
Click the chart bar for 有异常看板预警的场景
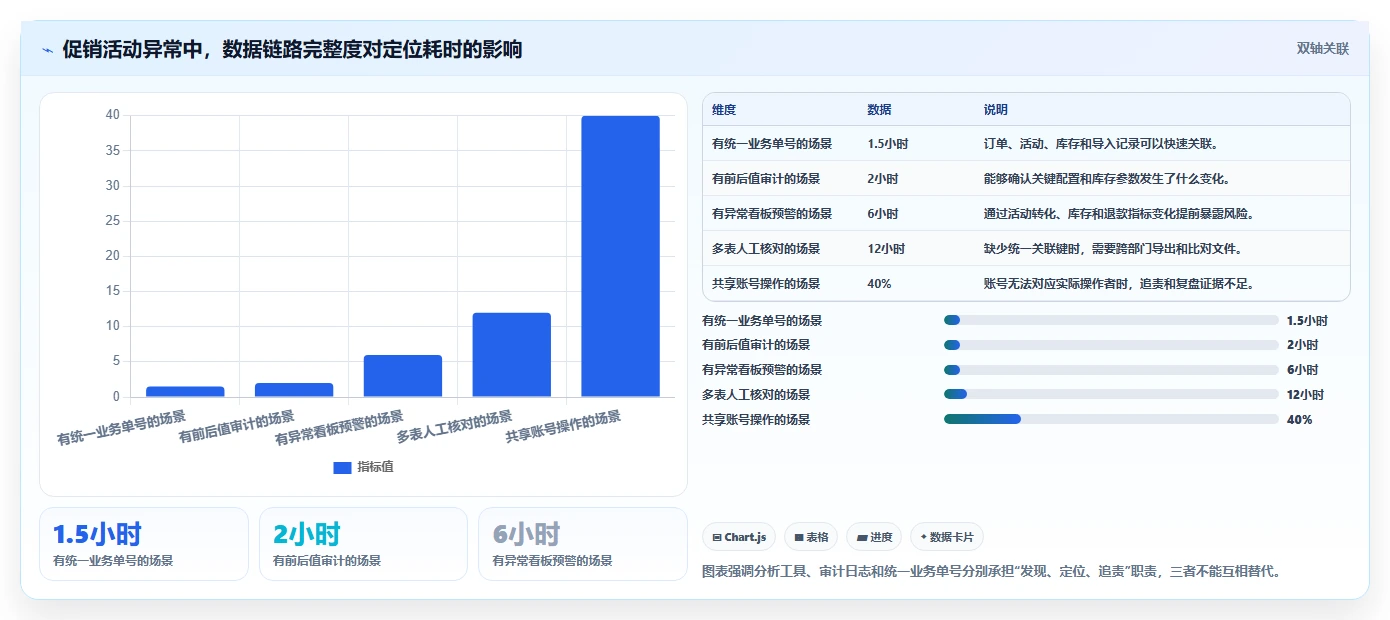tap(403, 376)
